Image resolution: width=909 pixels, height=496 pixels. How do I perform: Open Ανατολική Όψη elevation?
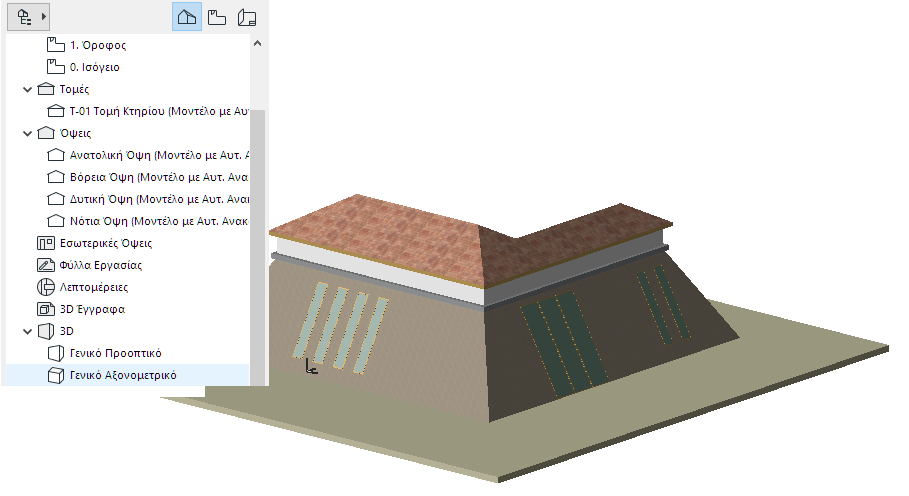pos(159,155)
